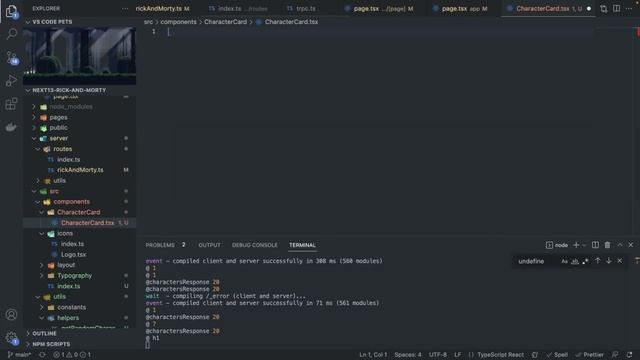Screen dimensions: 640x360
Task: Open the Accounts icon in activity bar
Action: (x=11, y=315)
